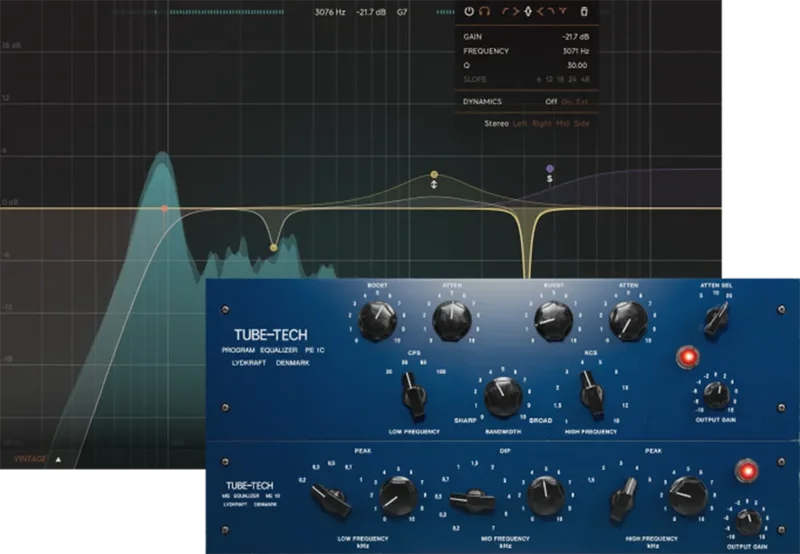
Task: Click the Atten Sel switch
Action: tap(717, 318)
